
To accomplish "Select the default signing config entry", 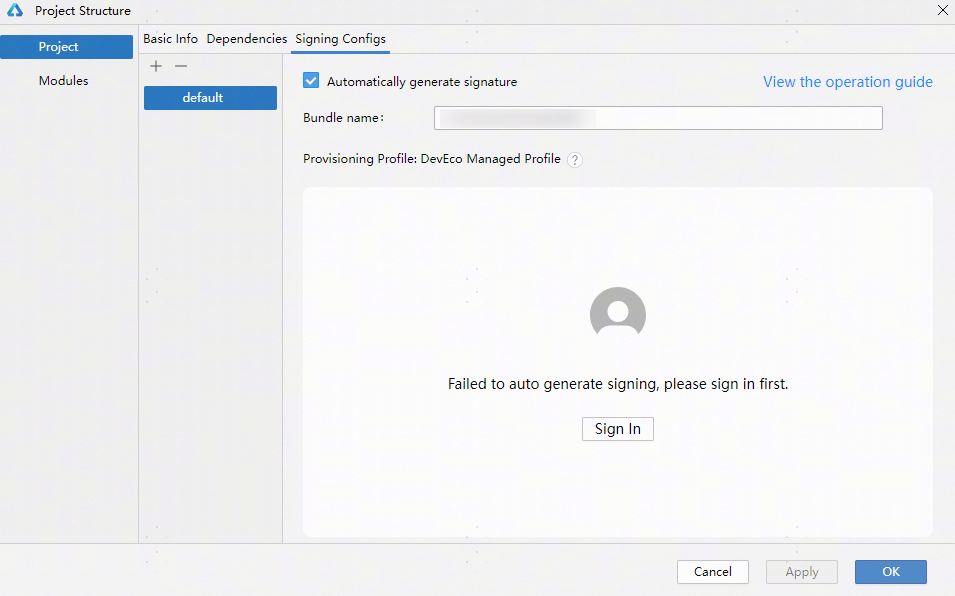I will coord(210,98).
